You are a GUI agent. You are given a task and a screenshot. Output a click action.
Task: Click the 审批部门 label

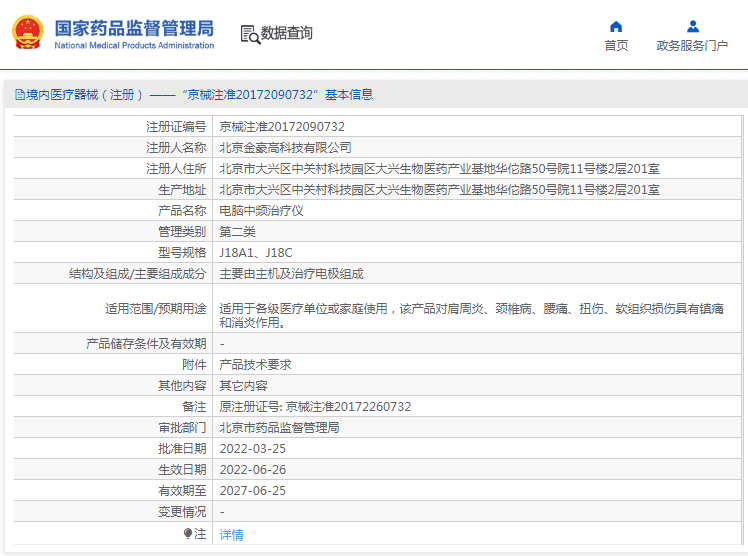(x=182, y=428)
